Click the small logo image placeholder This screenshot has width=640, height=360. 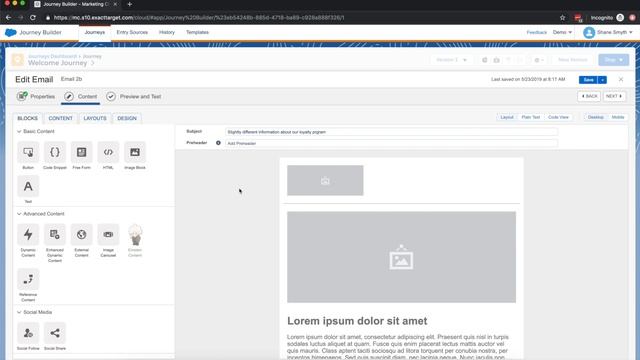point(325,180)
